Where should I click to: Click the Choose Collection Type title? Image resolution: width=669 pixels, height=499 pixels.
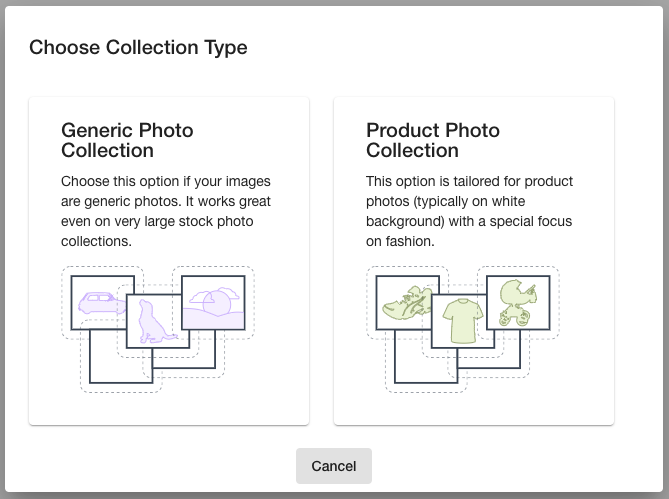[x=138, y=47]
